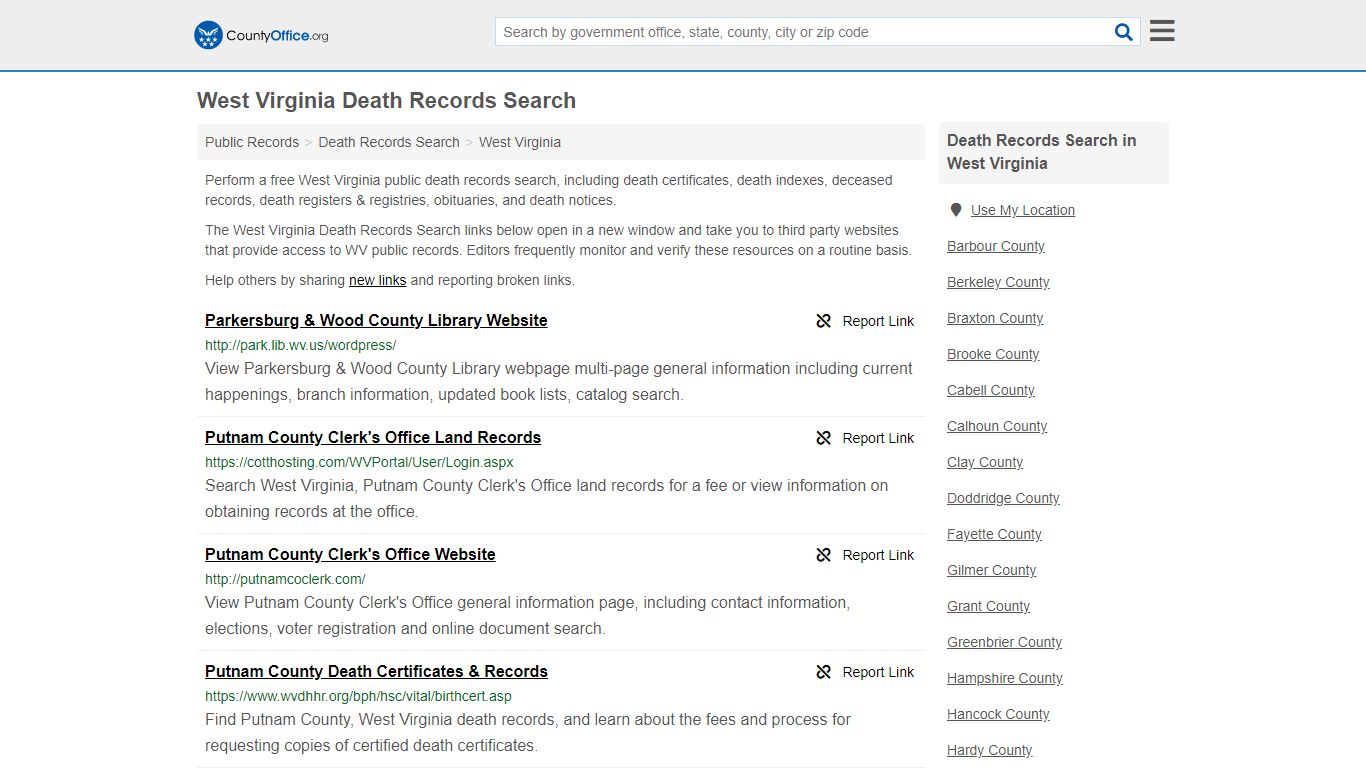The width and height of the screenshot is (1366, 768).
Task: Click the location pin icon
Action: pyautogui.click(x=956, y=210)
